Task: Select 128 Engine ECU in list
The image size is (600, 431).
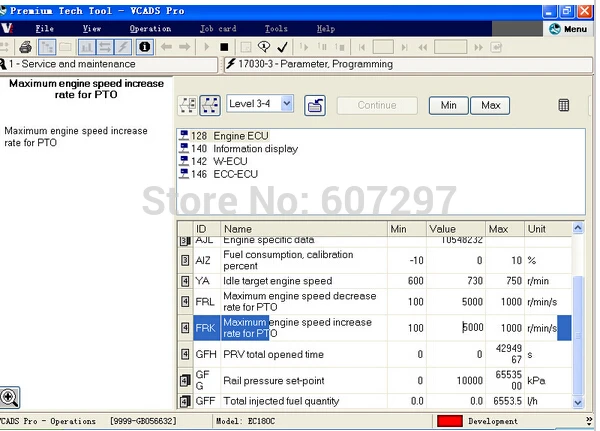Action: pyautogui.click(x=224, y=136)
